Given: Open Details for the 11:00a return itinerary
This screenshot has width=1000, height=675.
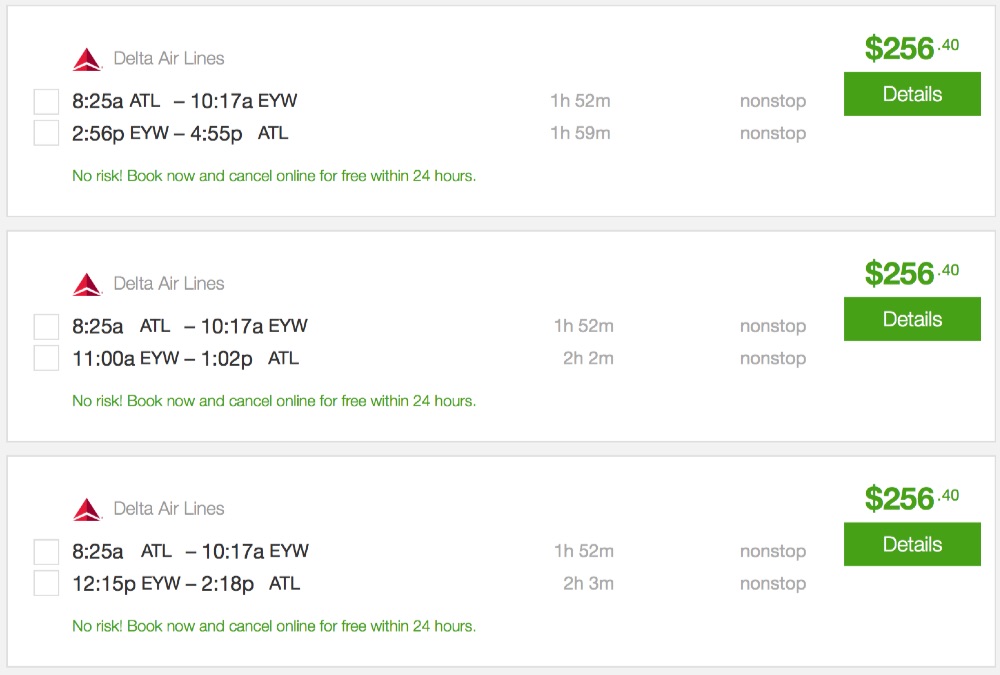Looking at the screenshot, I should [912, 319].
